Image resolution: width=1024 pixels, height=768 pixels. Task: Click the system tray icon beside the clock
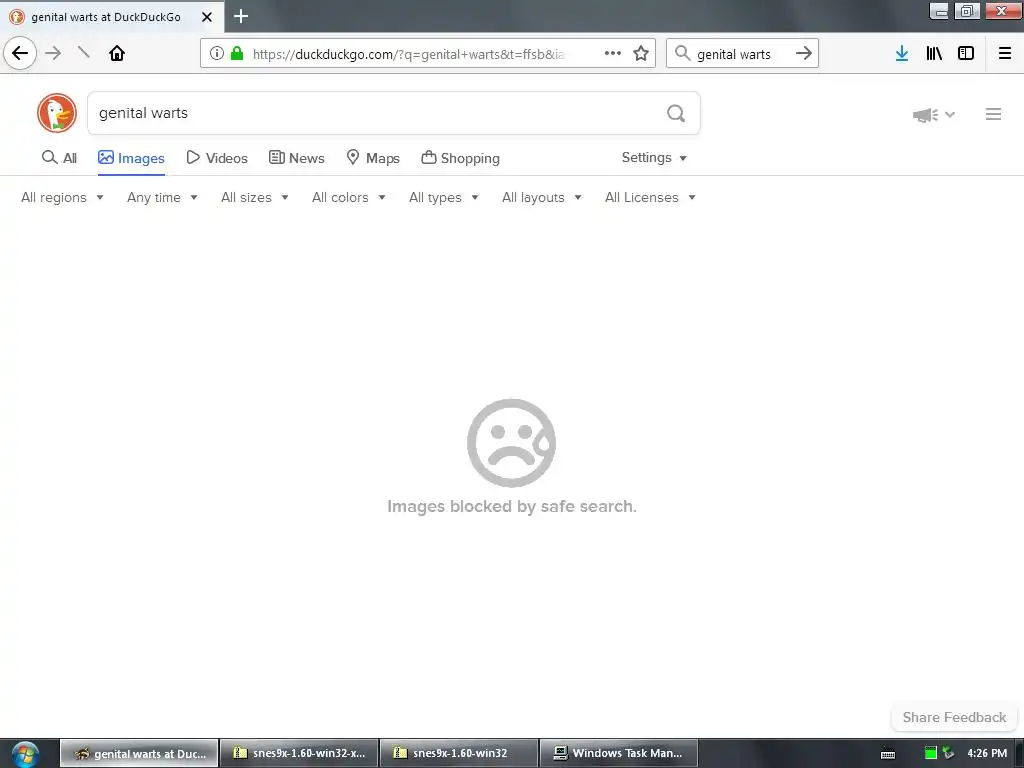948,754
